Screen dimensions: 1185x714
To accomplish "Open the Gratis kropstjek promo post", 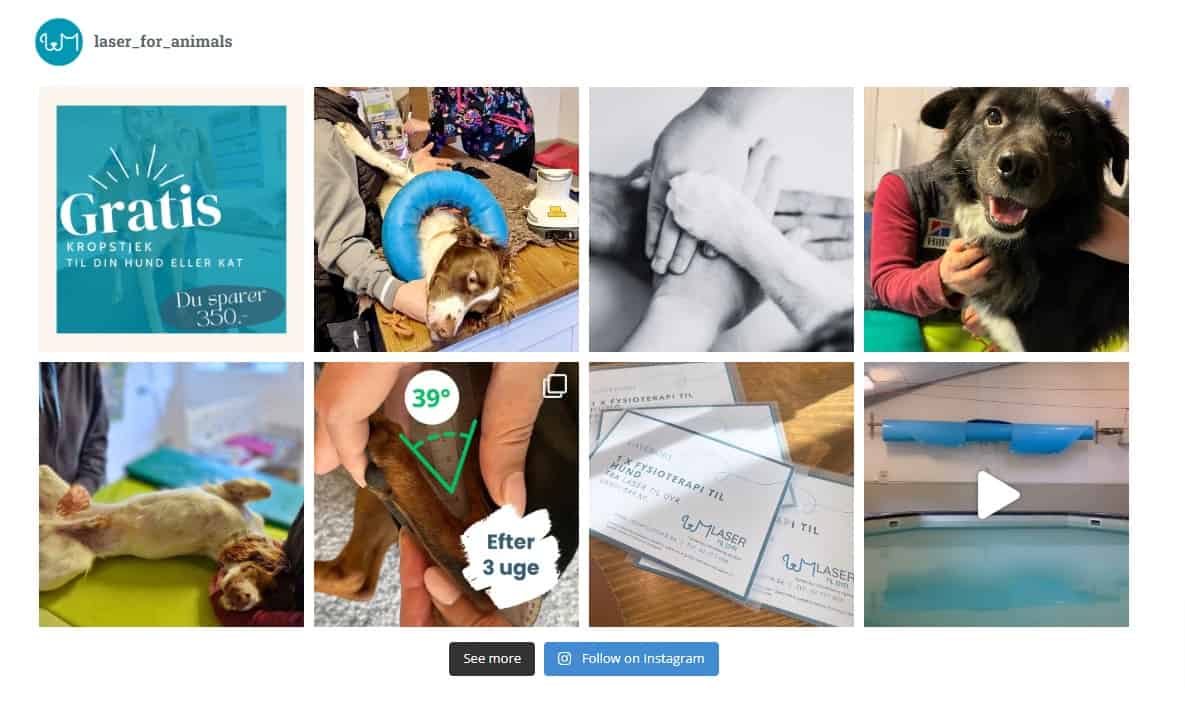I will click(172, 219).
